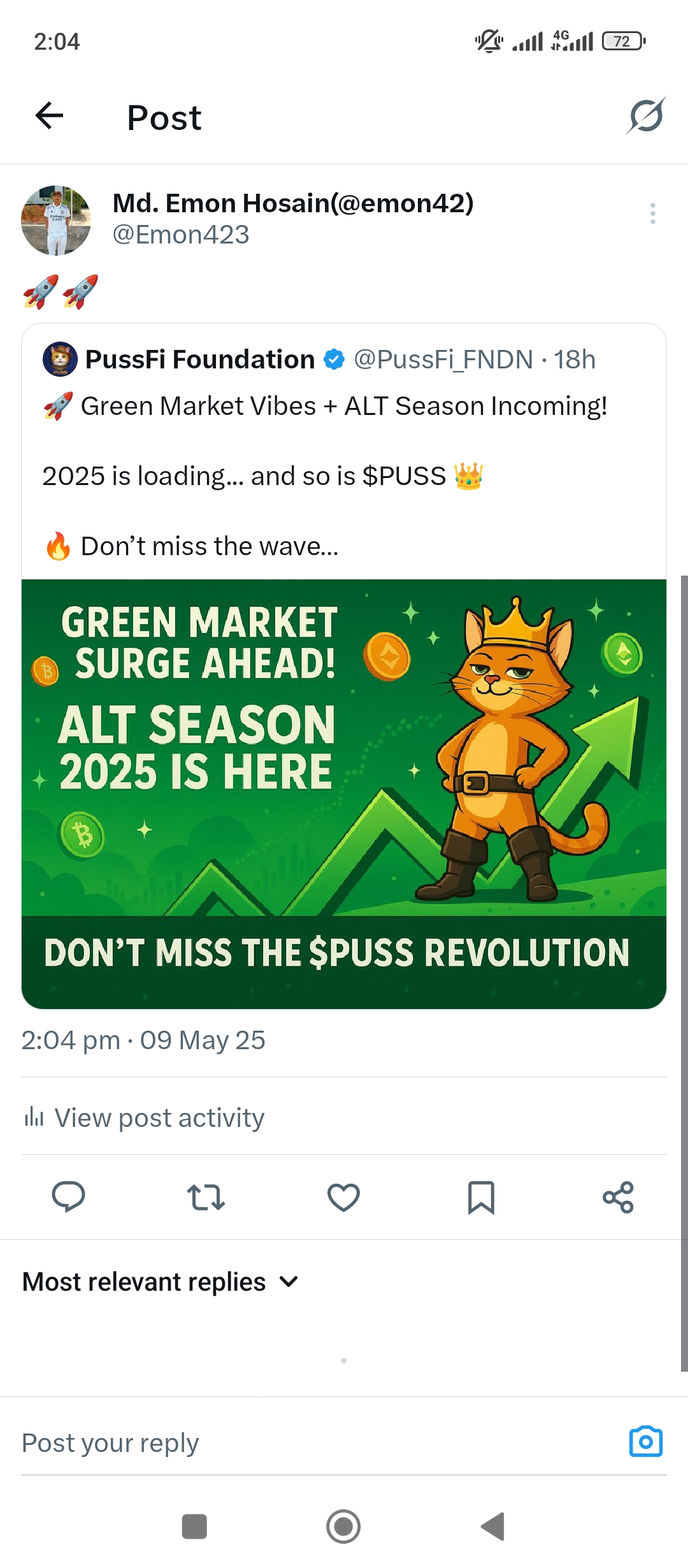Tap Android home navigation button

[343, 1527]
